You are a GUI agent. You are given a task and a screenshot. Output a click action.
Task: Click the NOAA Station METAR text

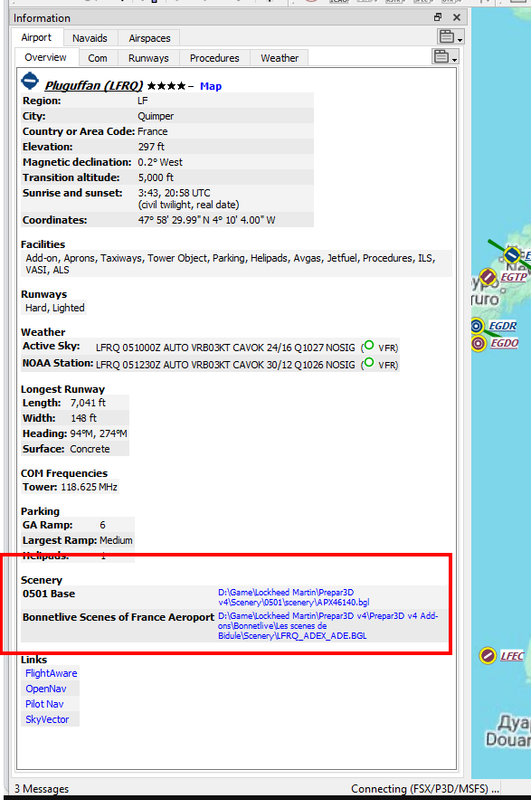point(225,365)
